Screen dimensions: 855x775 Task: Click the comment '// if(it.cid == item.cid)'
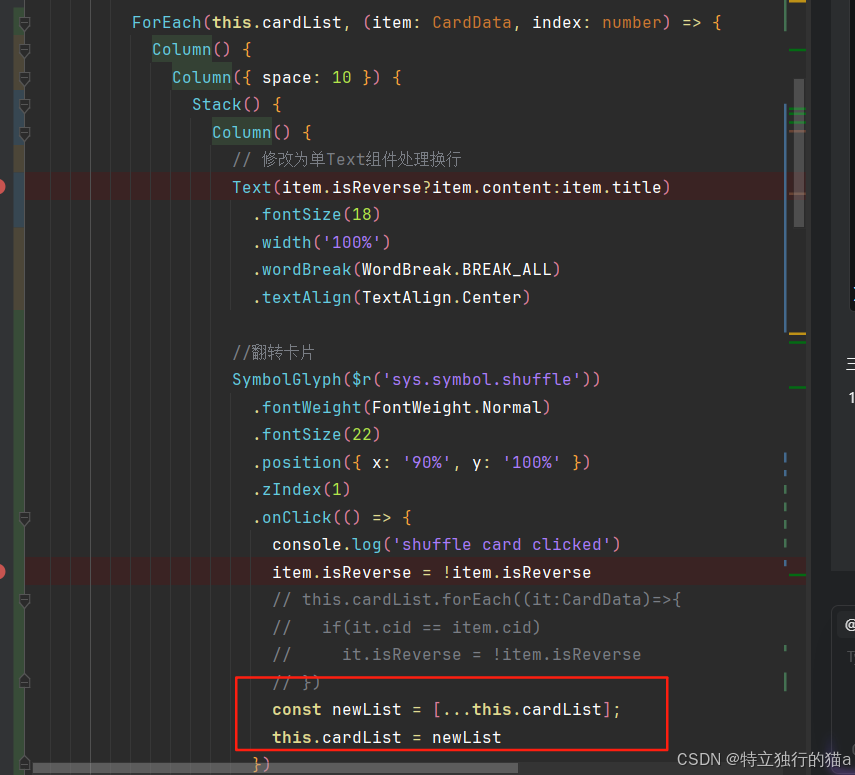tap(407, 628)
